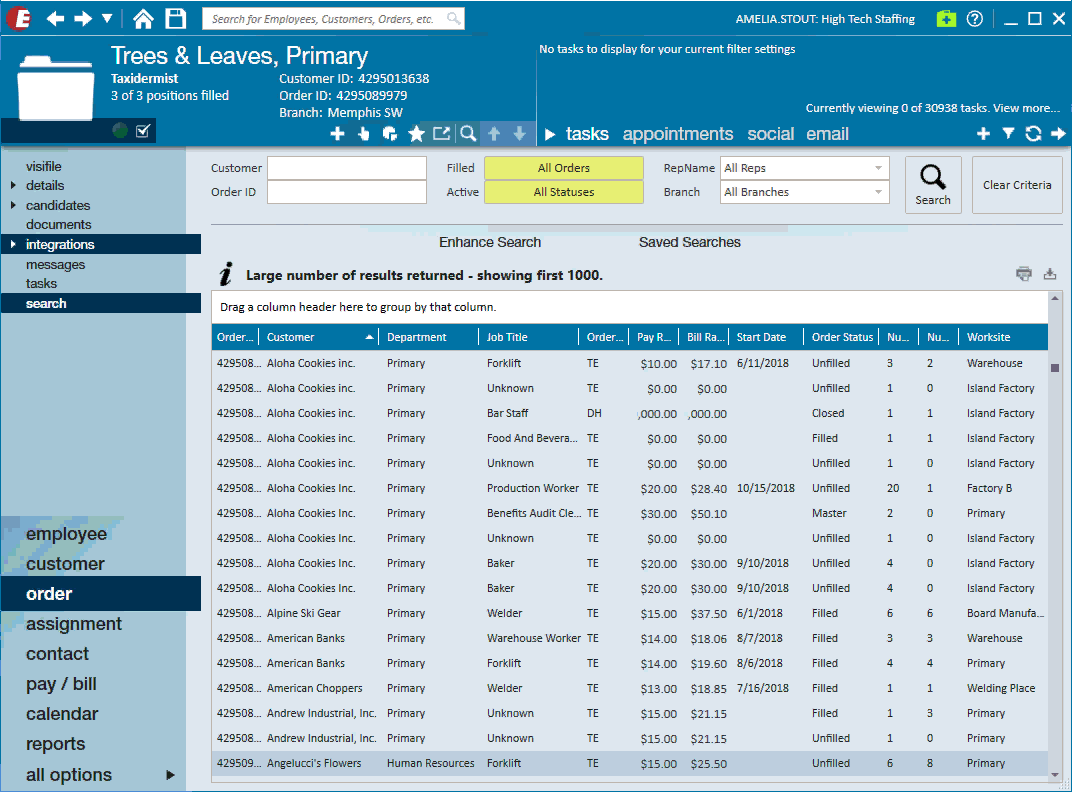Viewport: 1072px width, 792px height.
Task: Click the View more... link
Action: tap(1026, 108)
